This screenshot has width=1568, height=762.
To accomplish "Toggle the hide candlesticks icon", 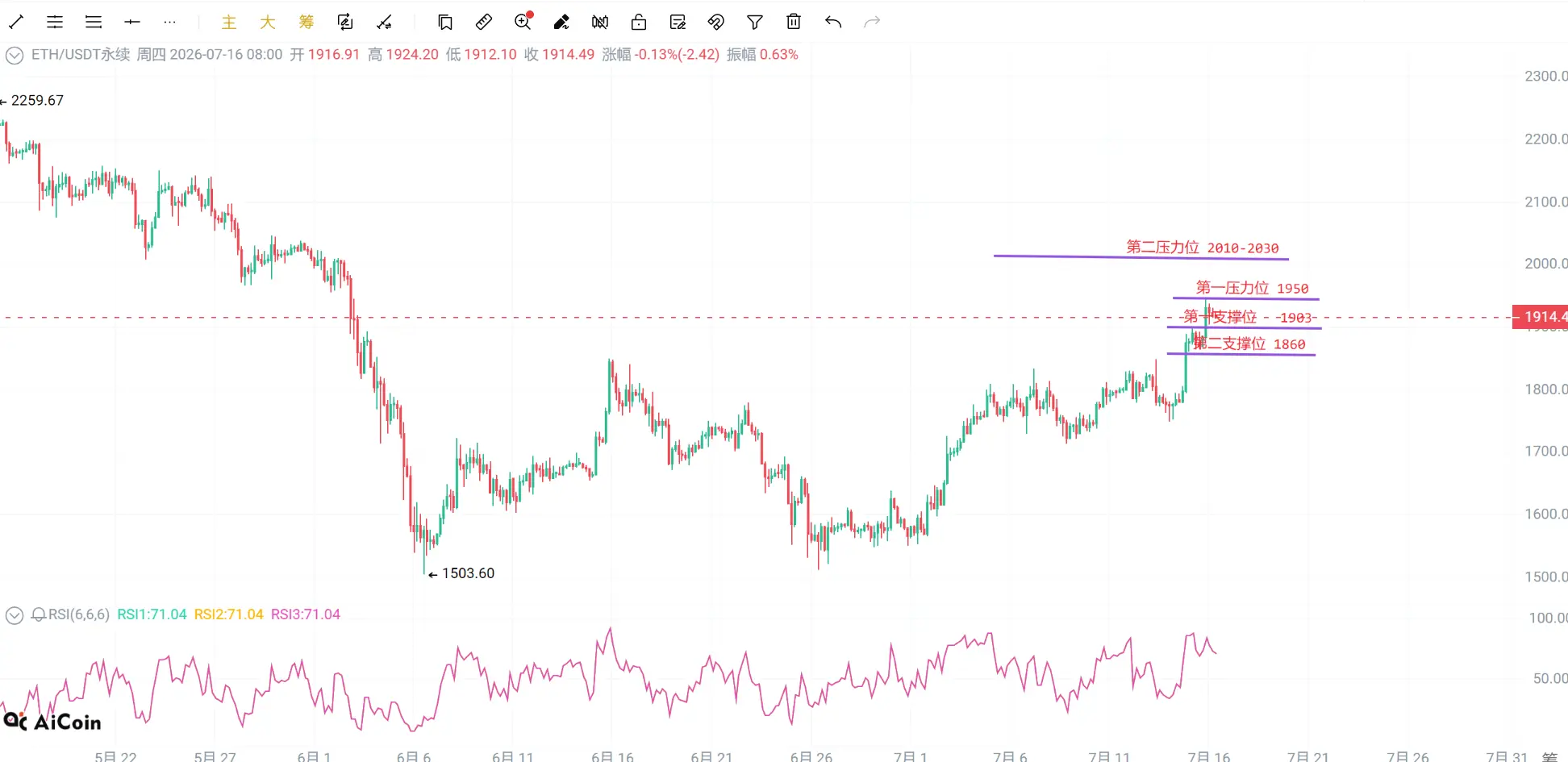I will coord(600,22).
